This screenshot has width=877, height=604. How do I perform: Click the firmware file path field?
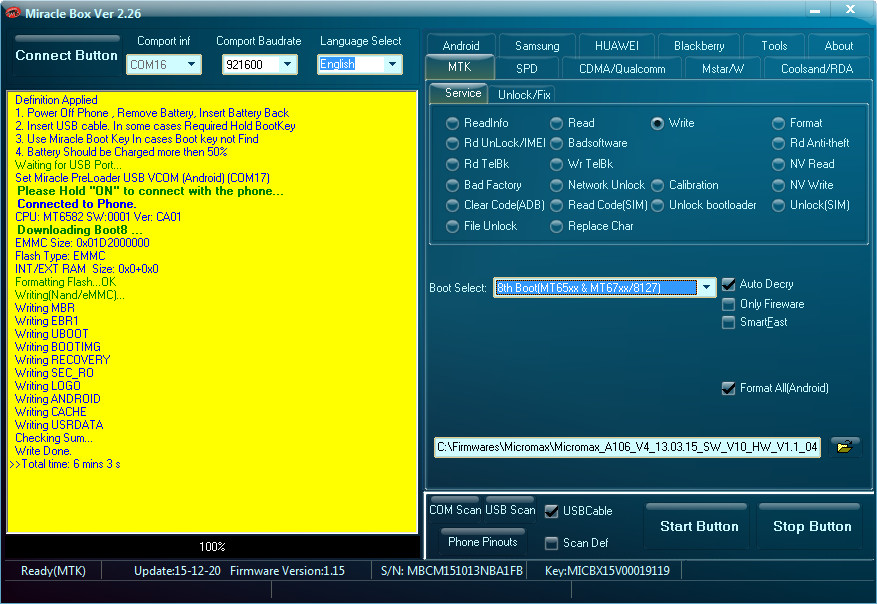click(x=628, y=447)
